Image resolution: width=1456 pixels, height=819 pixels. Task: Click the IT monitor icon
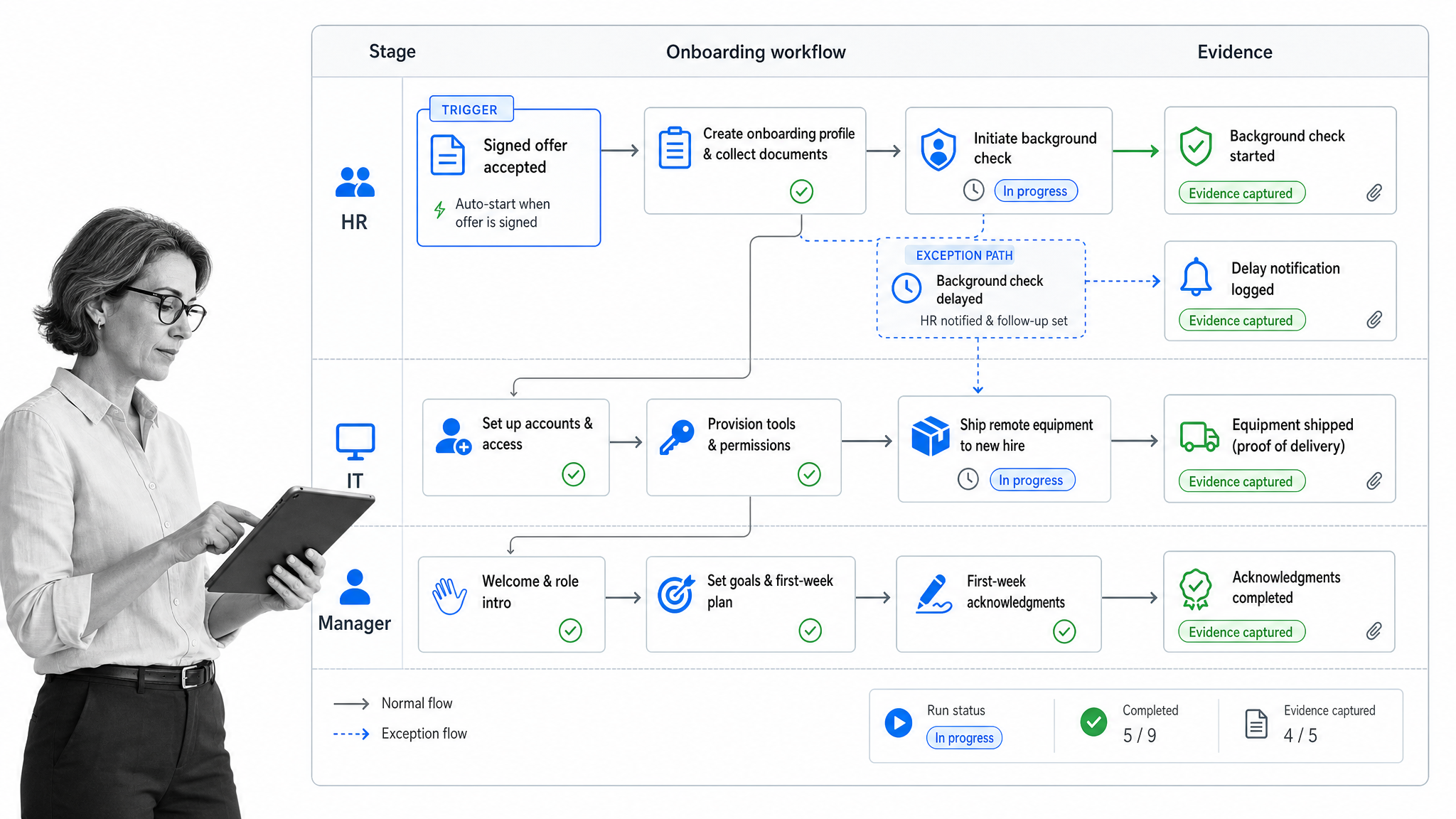tap(355, 442)
